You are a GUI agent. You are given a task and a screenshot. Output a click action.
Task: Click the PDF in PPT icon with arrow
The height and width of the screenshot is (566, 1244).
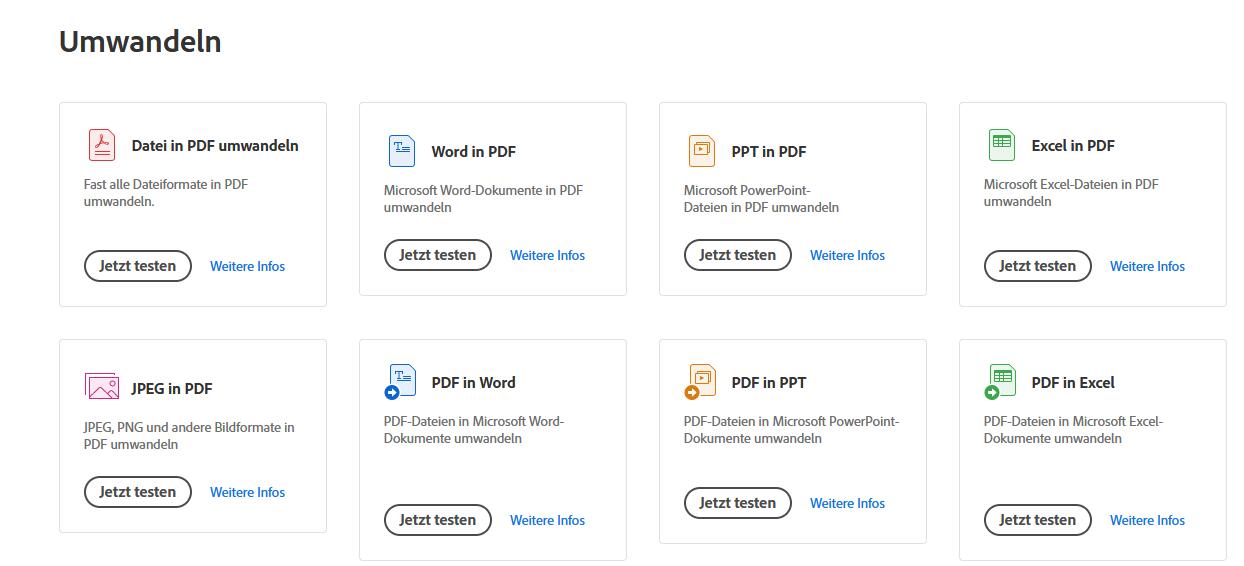tap(700, 382)
